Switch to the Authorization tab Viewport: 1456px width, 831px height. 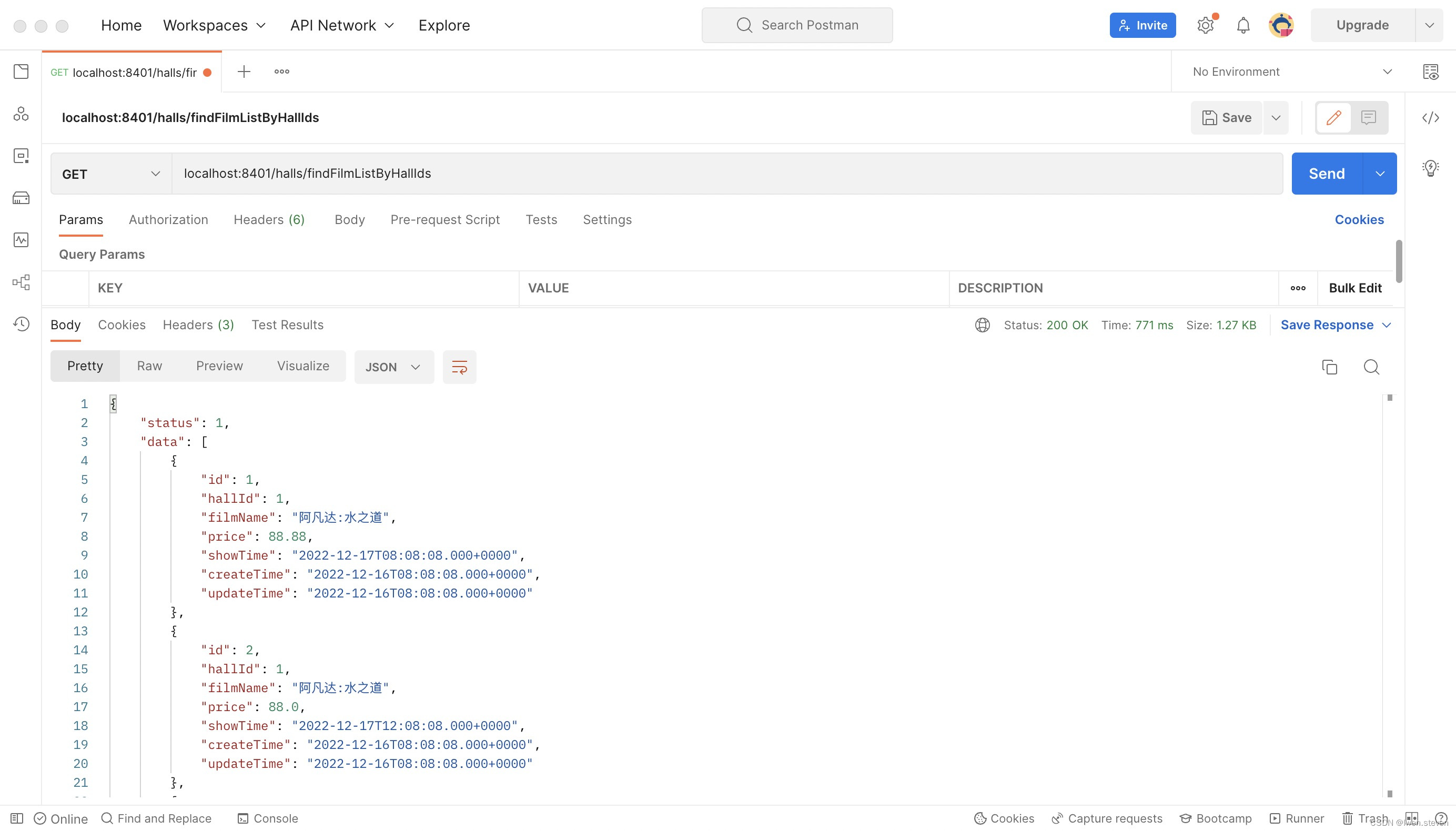click(x=168, y=220)
